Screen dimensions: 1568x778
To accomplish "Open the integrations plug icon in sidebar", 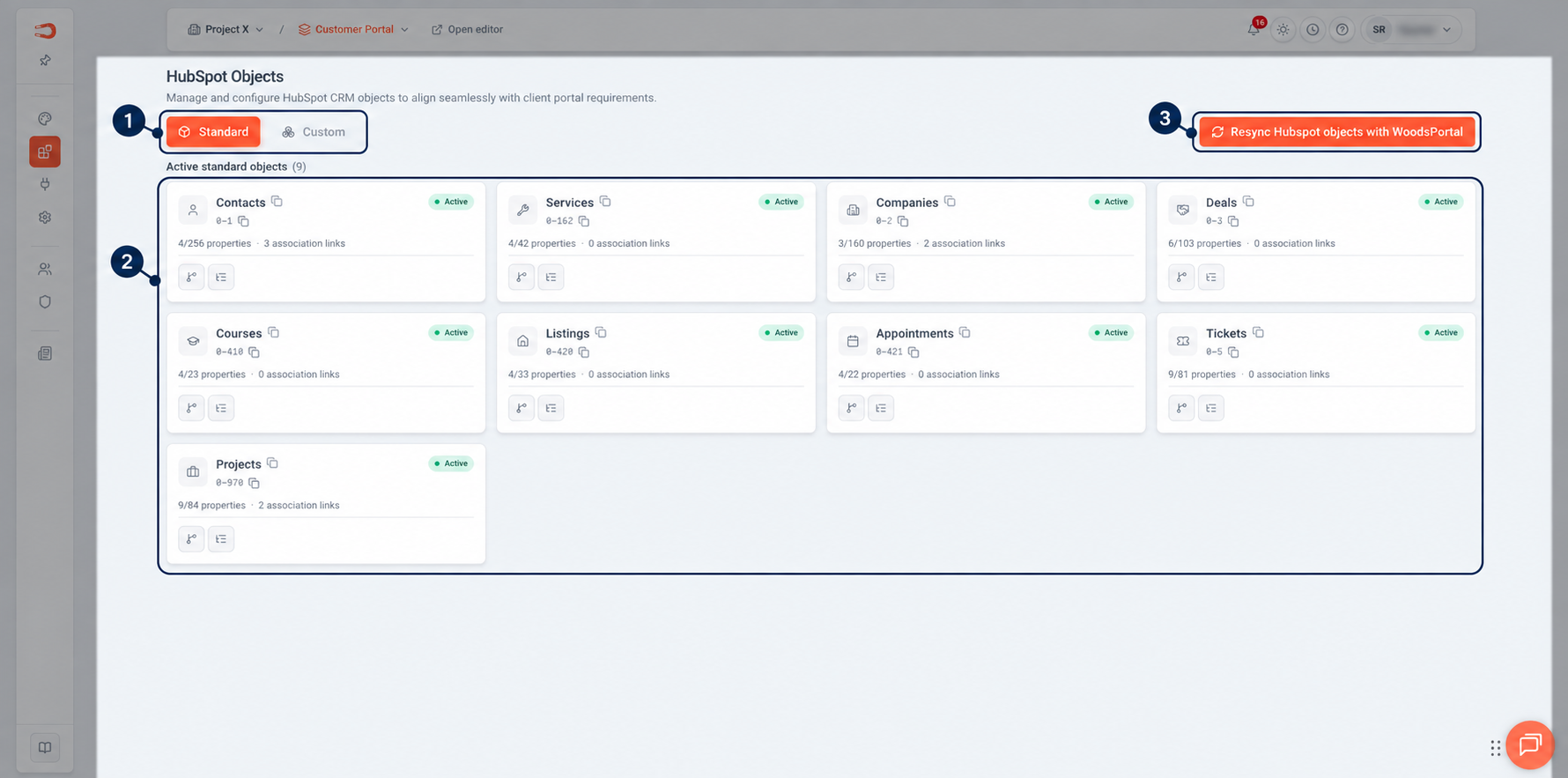I will click(x=45, y=184).
